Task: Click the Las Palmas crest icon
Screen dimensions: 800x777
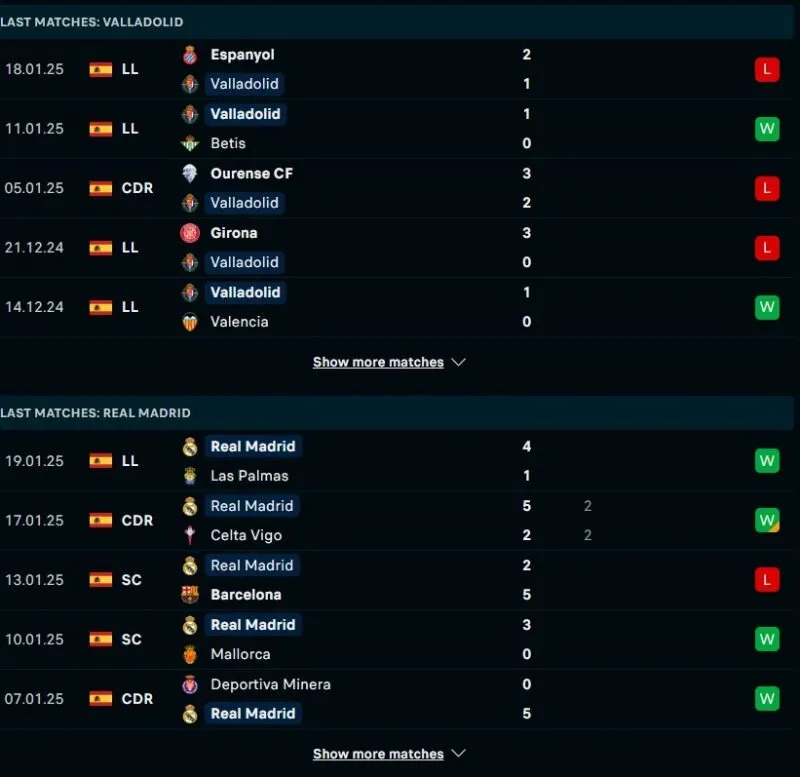Action: pos(190,476)
